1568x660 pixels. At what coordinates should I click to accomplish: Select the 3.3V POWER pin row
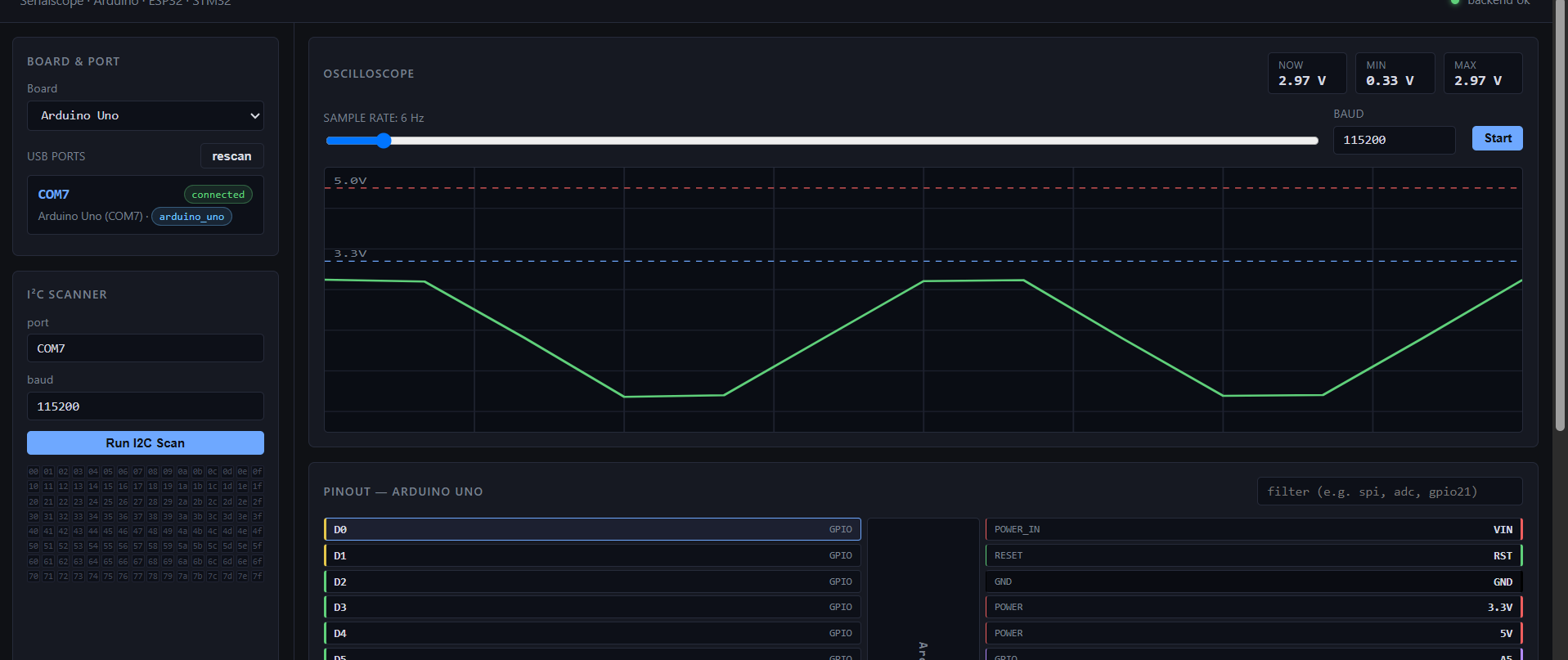tap(1254, 607)
